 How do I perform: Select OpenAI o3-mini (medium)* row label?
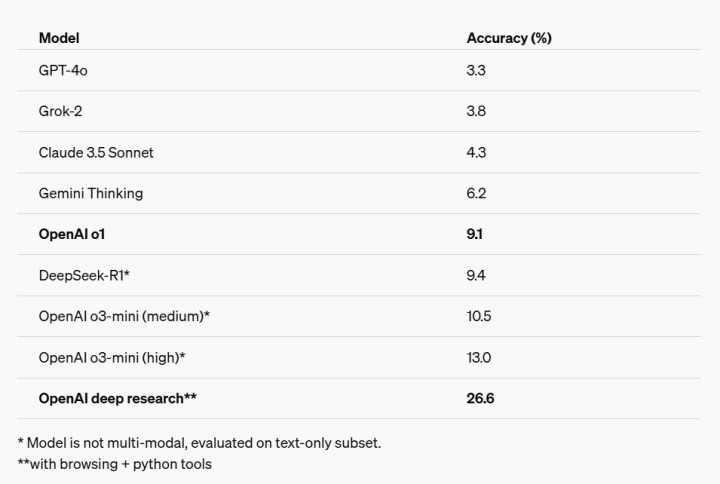[x=124, y=316]
